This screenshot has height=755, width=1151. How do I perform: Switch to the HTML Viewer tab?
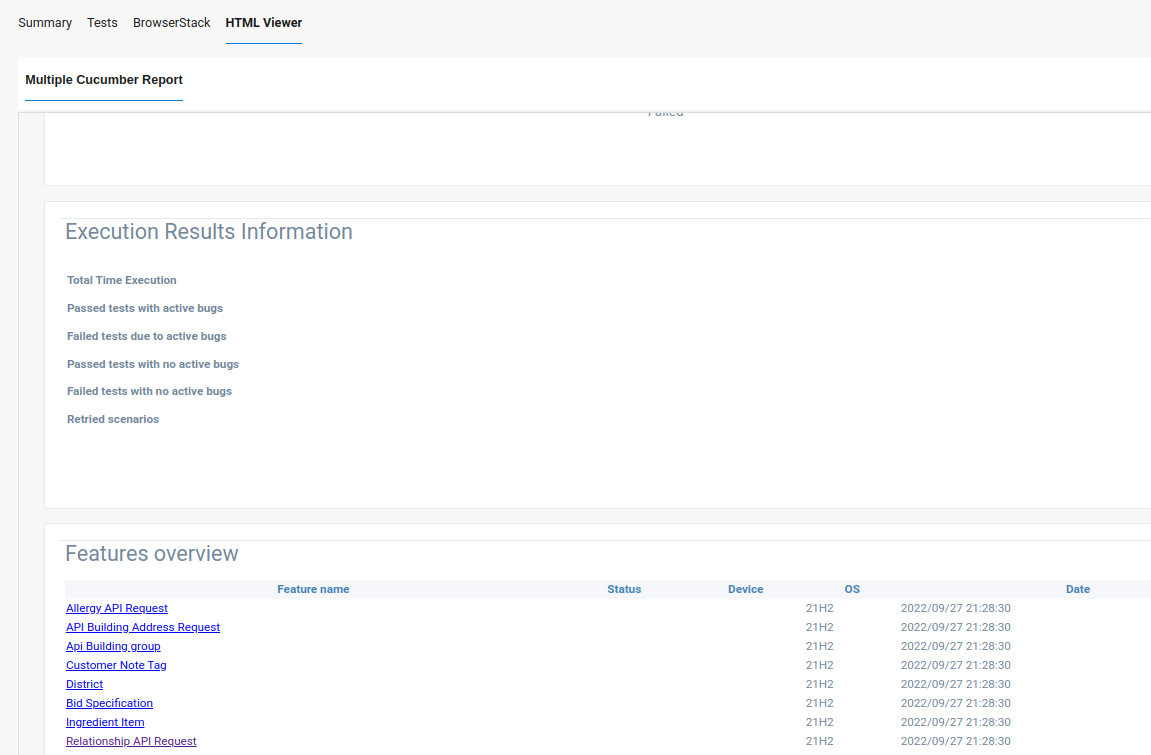pyautogui.click(x=263, y=22)
